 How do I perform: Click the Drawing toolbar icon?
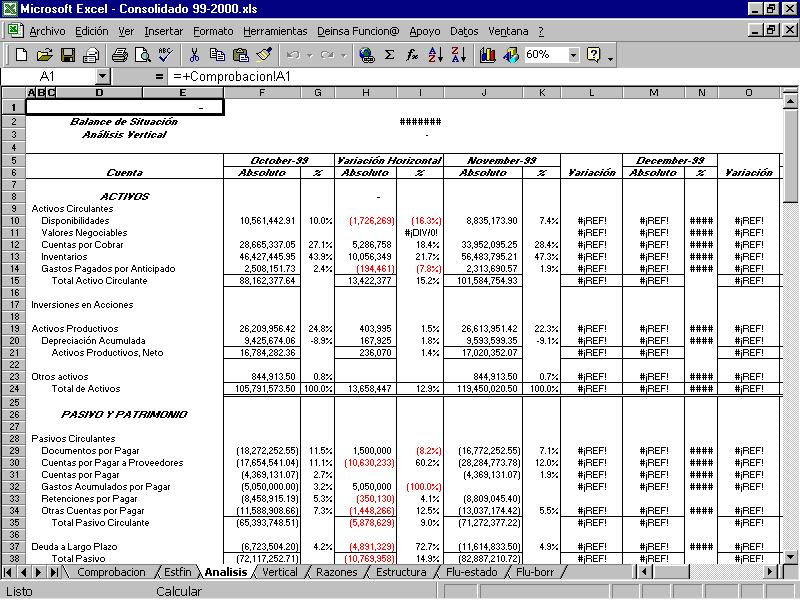tap(511, 55)
